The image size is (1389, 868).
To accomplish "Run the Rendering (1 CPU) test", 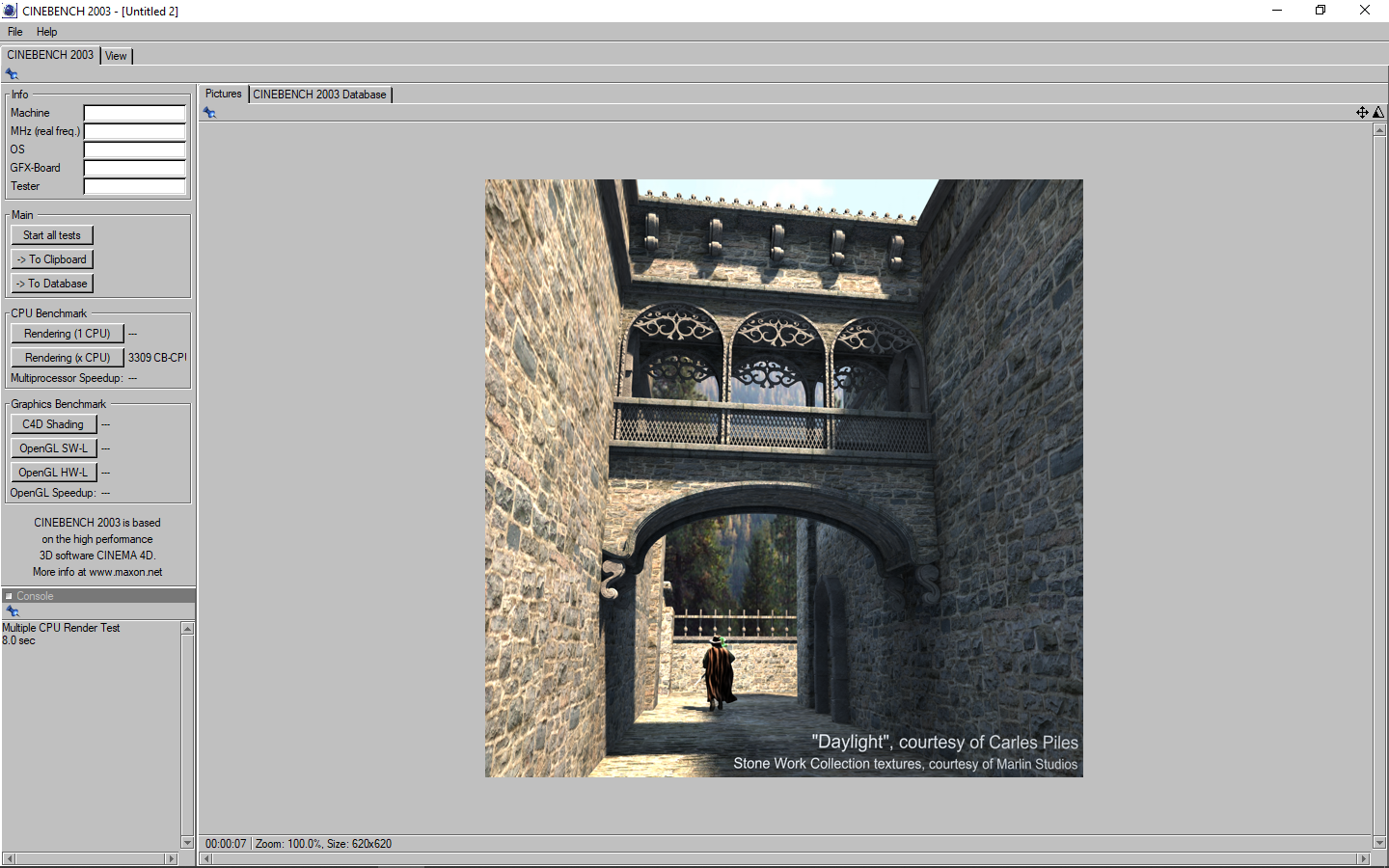I will [x=68, y=334].
